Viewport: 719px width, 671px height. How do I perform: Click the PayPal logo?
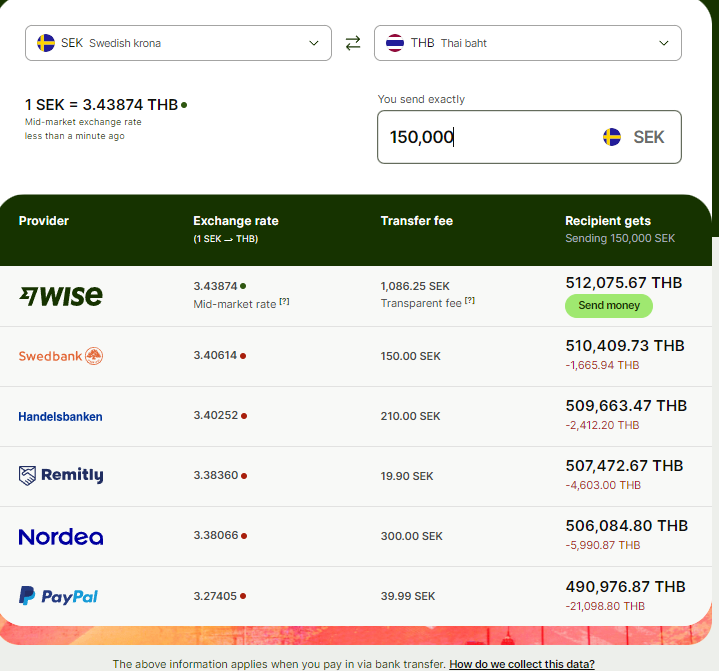[58, 596]
